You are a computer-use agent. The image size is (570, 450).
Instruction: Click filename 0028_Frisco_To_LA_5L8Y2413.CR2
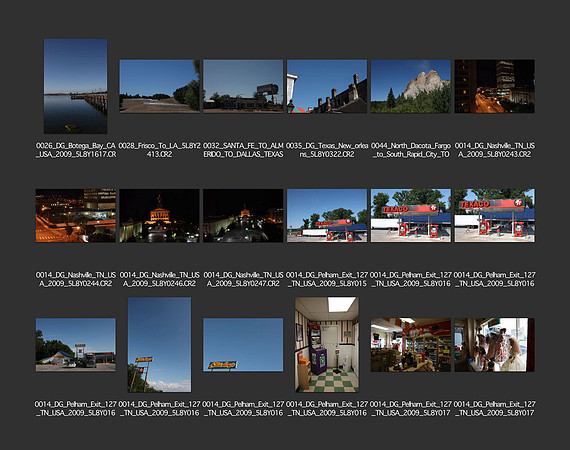point(159,150)
